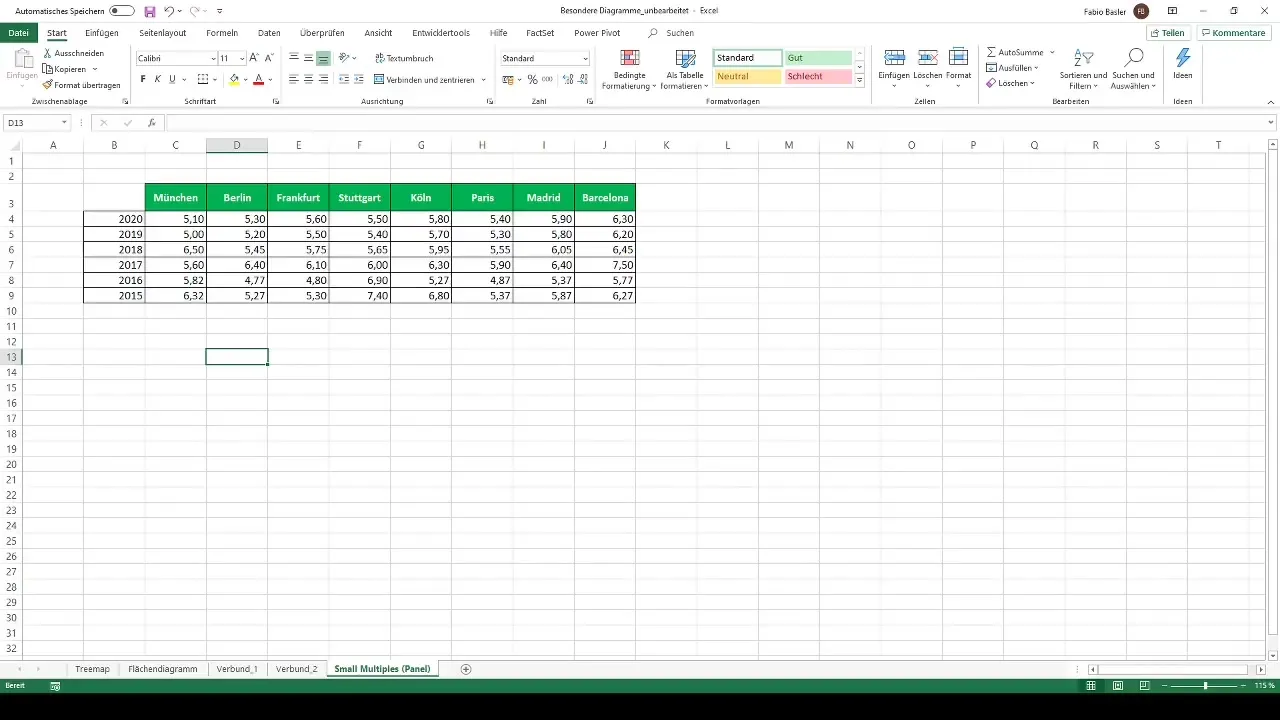Toggle bold formatting with the F icon
1280x720 pixels.
(x=143, y=79)
